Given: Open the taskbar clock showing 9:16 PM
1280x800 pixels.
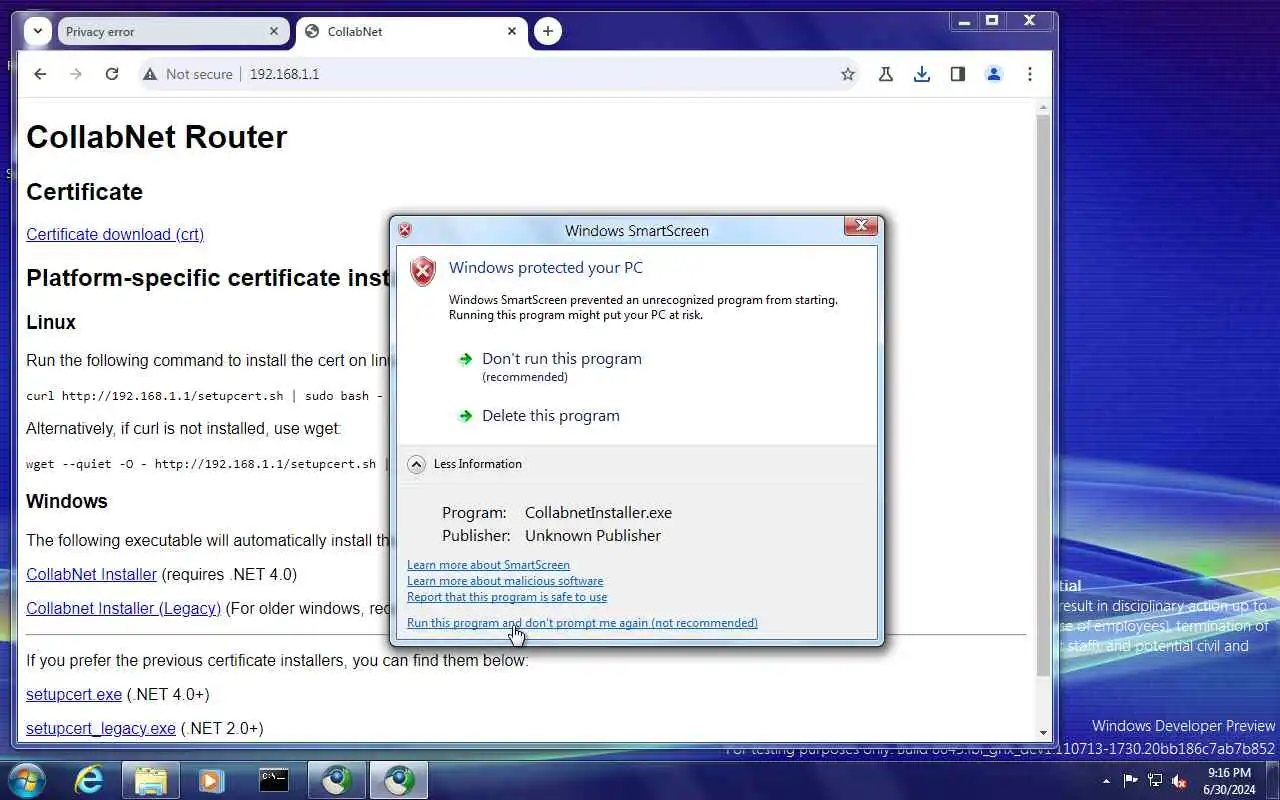Looking at the screenshot, I should pyautogui.click(x=1229, y=781).
